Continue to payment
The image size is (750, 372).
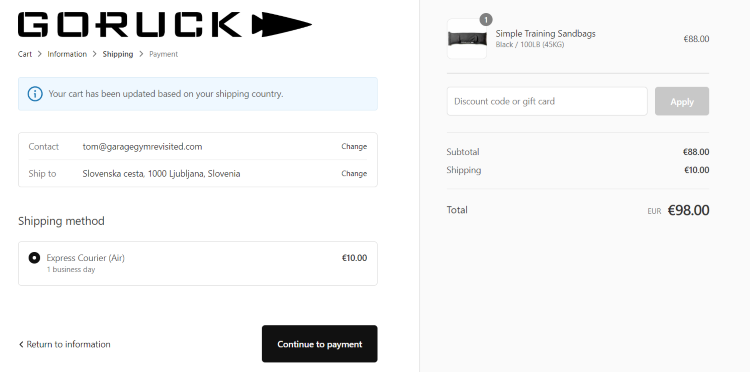tap(320, 344)
